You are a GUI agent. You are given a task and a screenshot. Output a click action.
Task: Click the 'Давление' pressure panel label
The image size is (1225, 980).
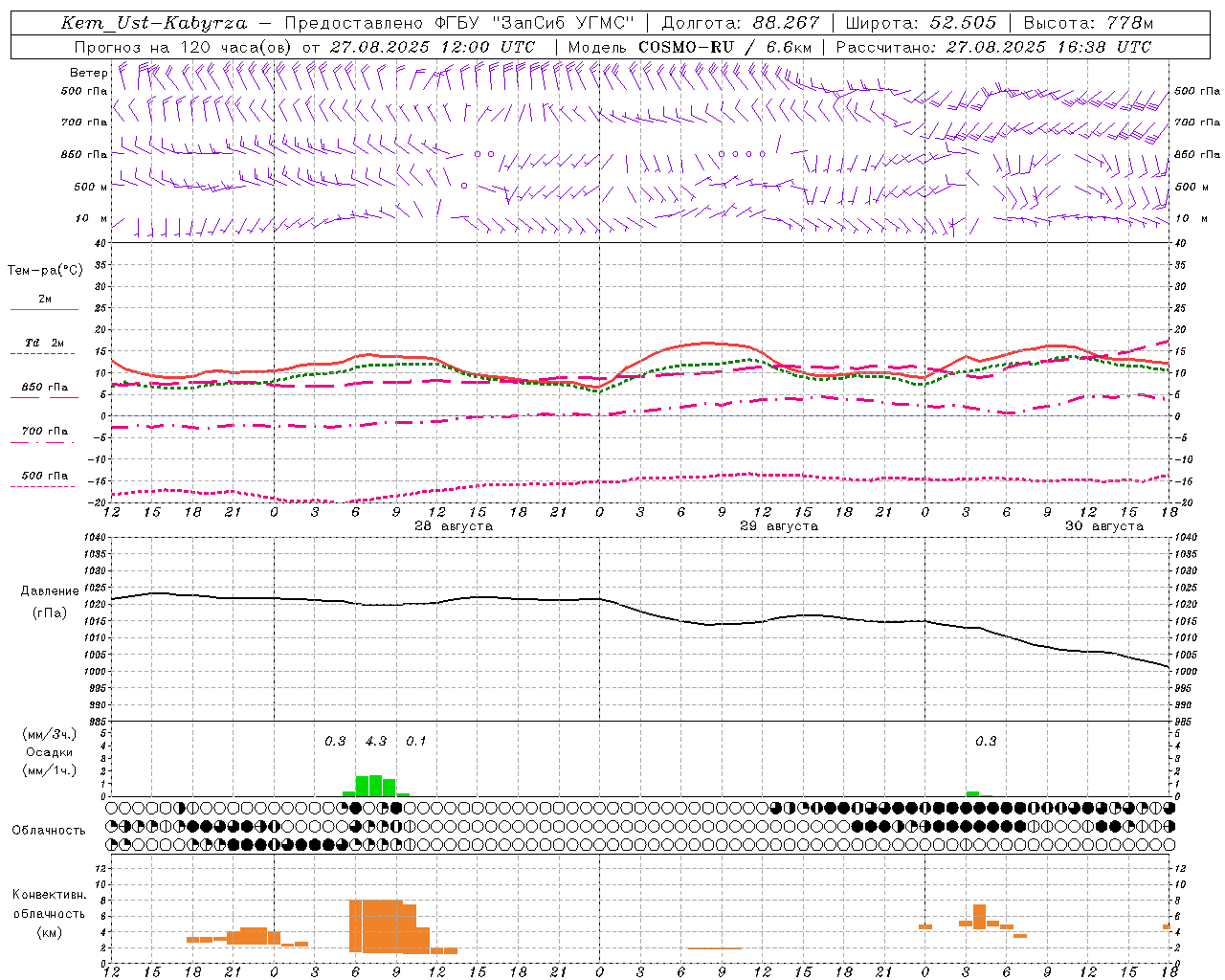50,591
